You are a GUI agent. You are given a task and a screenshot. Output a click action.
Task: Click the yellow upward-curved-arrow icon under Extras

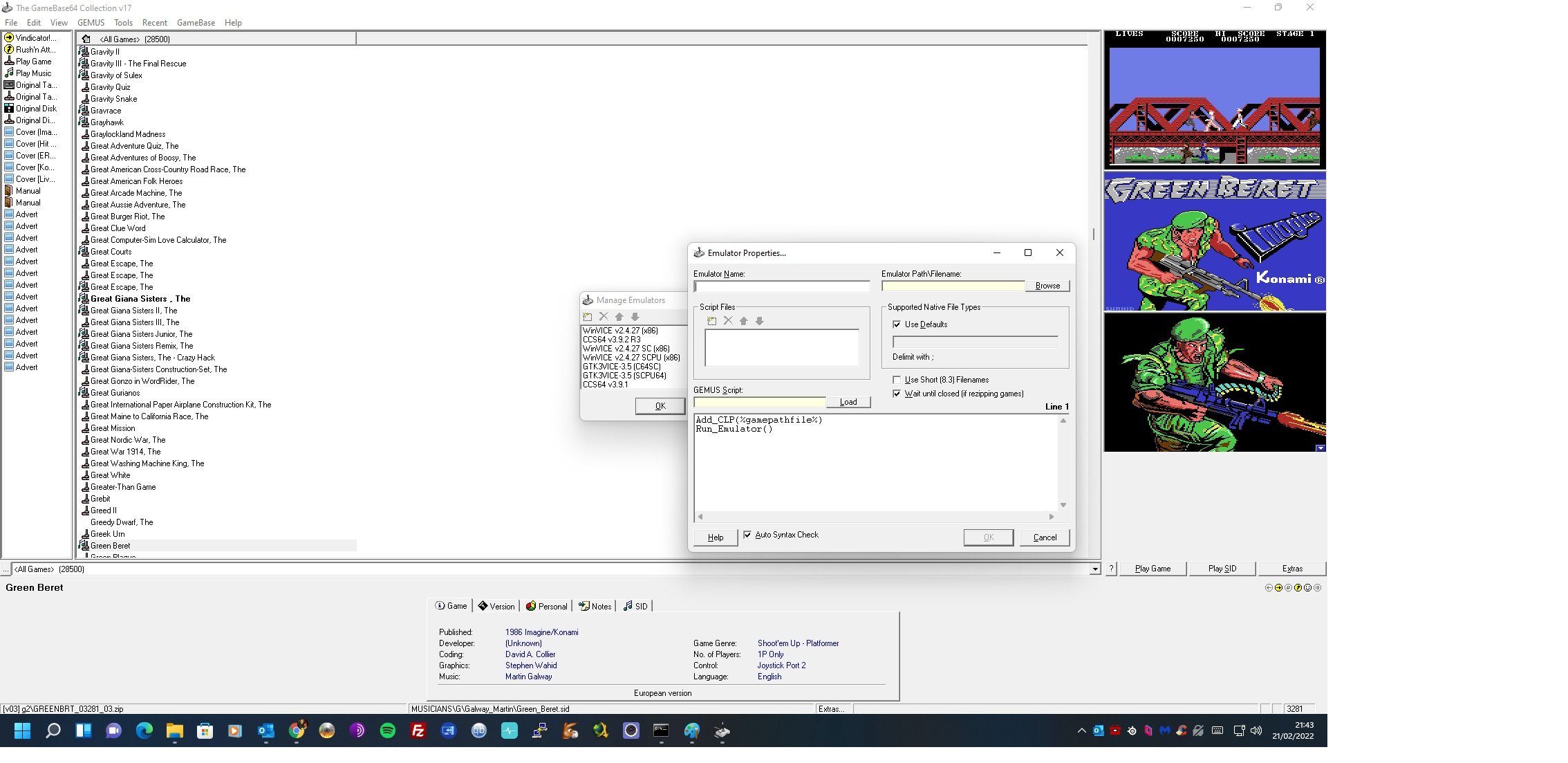click(1298, 588)
